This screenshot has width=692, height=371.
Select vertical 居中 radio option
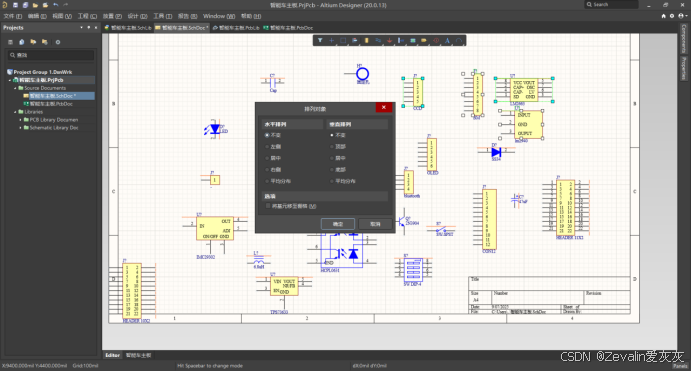coord(332,158)
